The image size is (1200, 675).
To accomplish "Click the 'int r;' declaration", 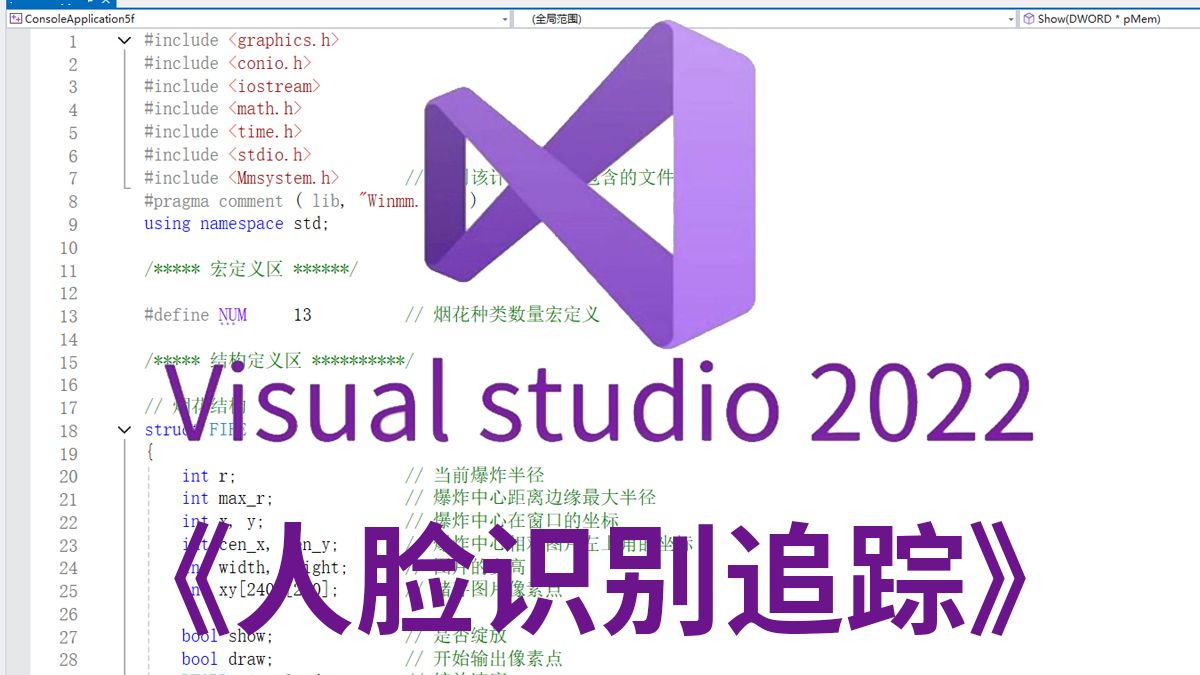I will 209,476.
